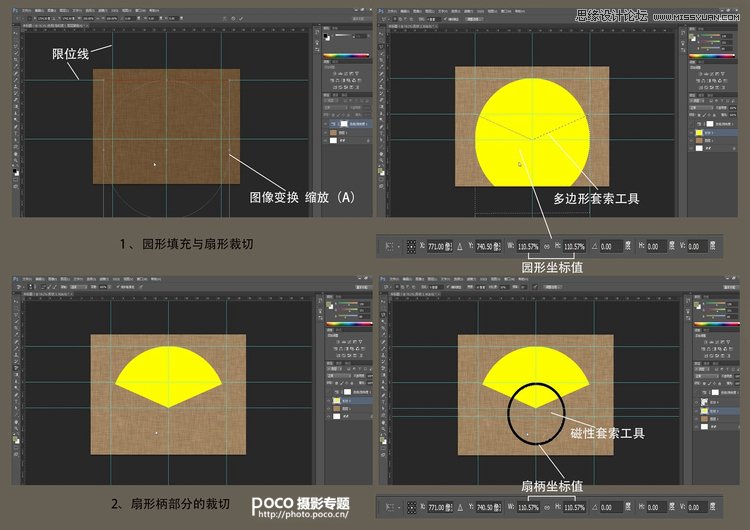Click the color spectrum ramp in top-left screenshot

[346, 55]
